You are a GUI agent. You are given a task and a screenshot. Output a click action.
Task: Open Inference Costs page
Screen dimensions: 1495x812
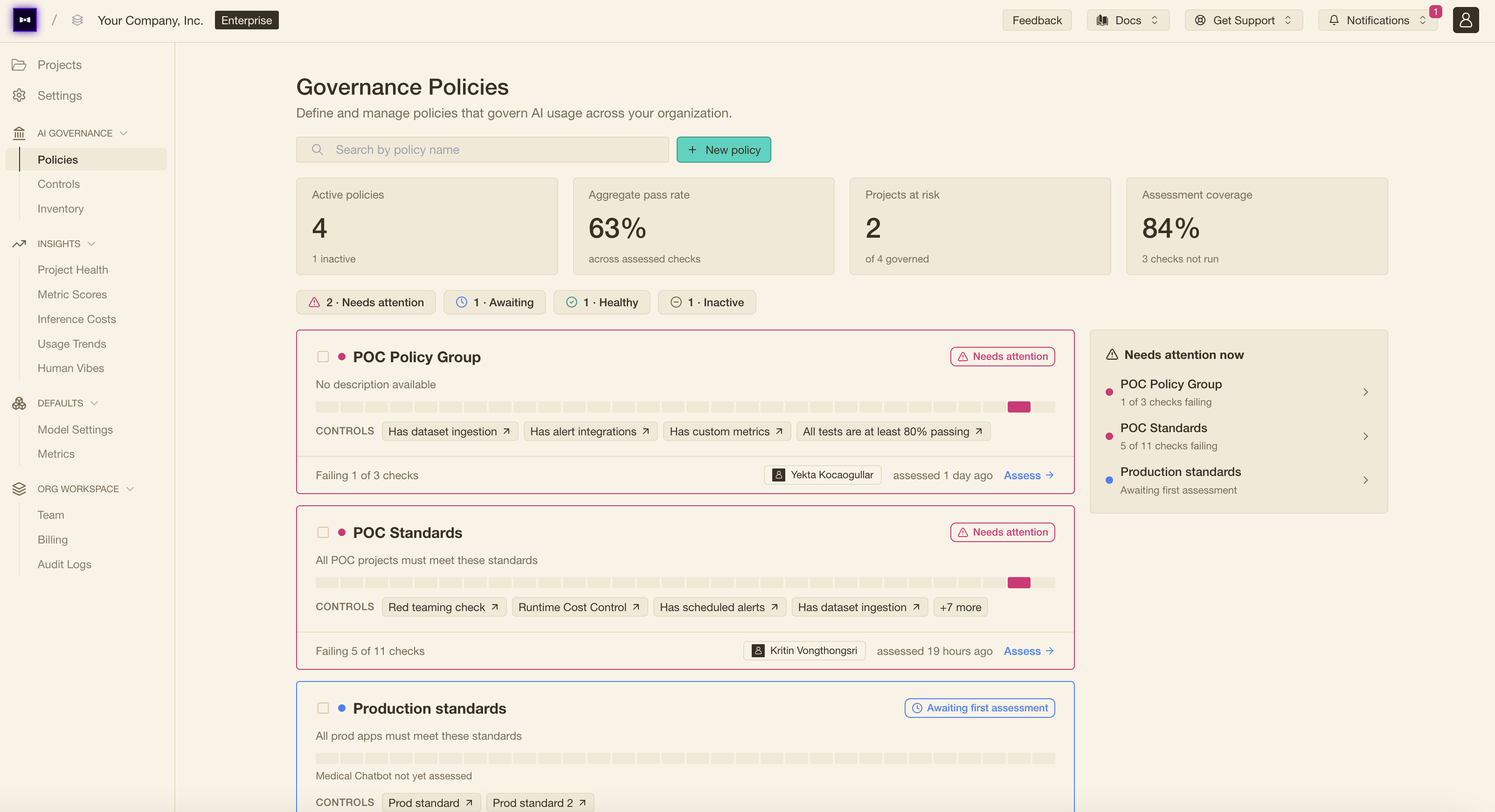[76, 319]
